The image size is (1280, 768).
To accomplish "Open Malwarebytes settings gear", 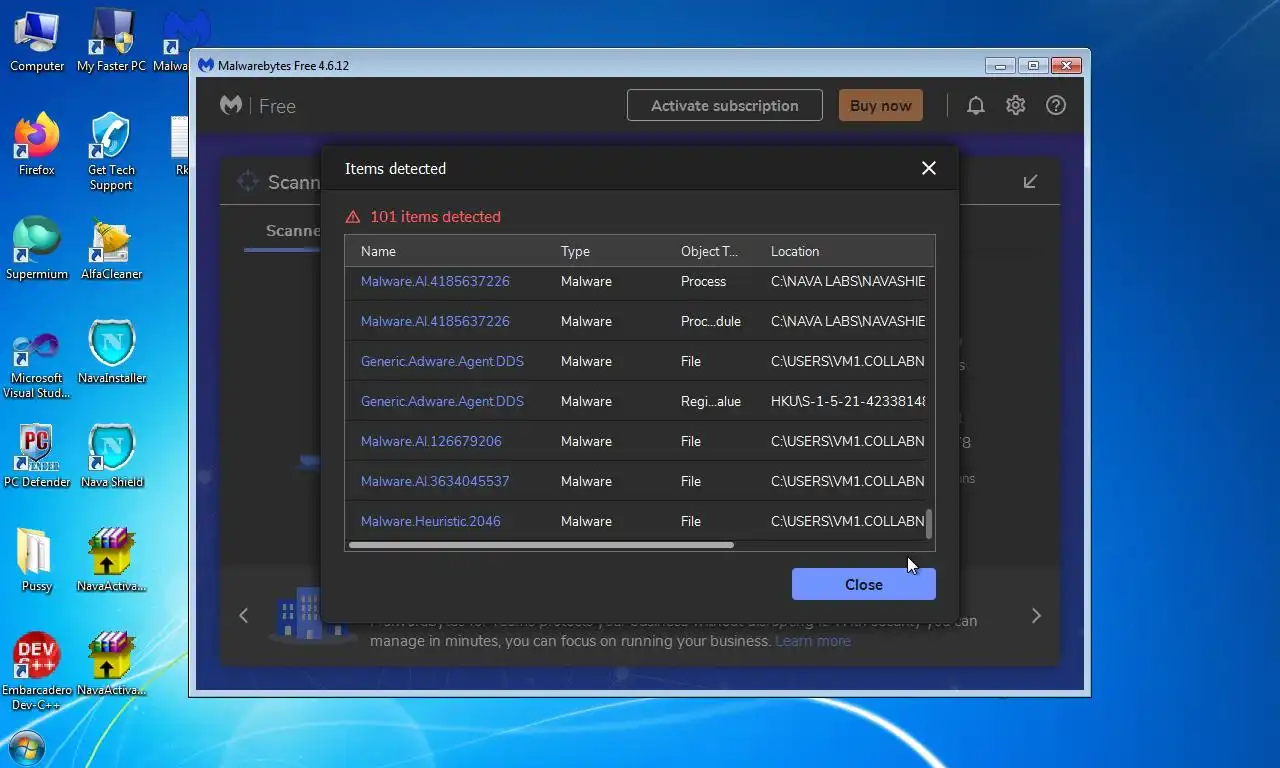I will 1016,105.
